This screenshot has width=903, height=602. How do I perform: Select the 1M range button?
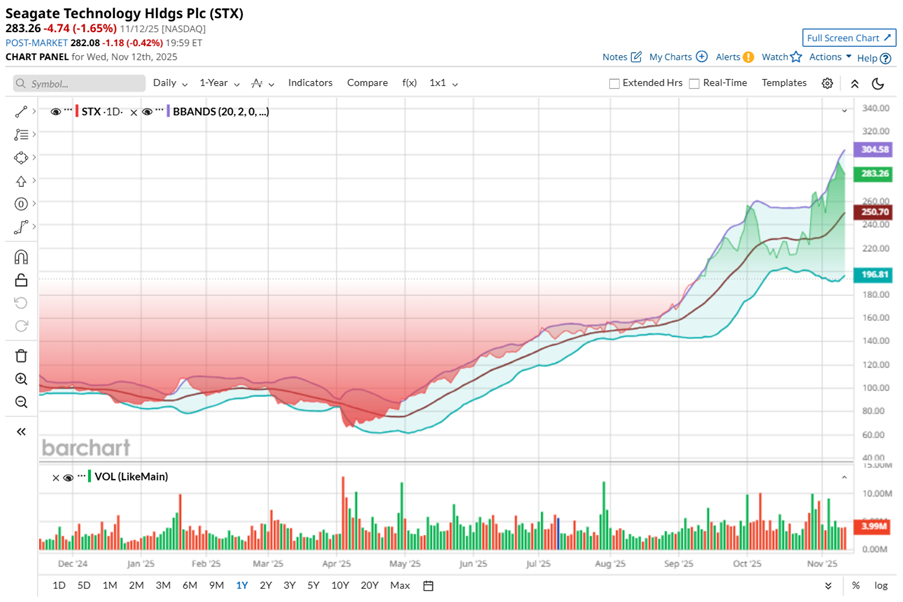(109, 585)
